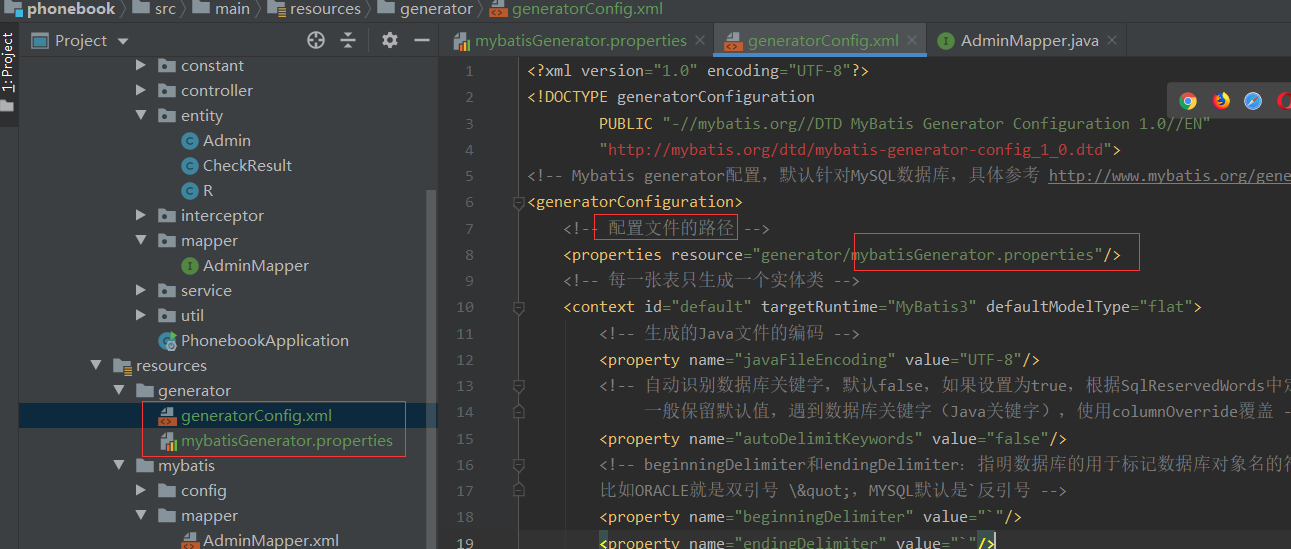Select CheckResult in project tree
1291x549 pixels.
pos(247,166)
